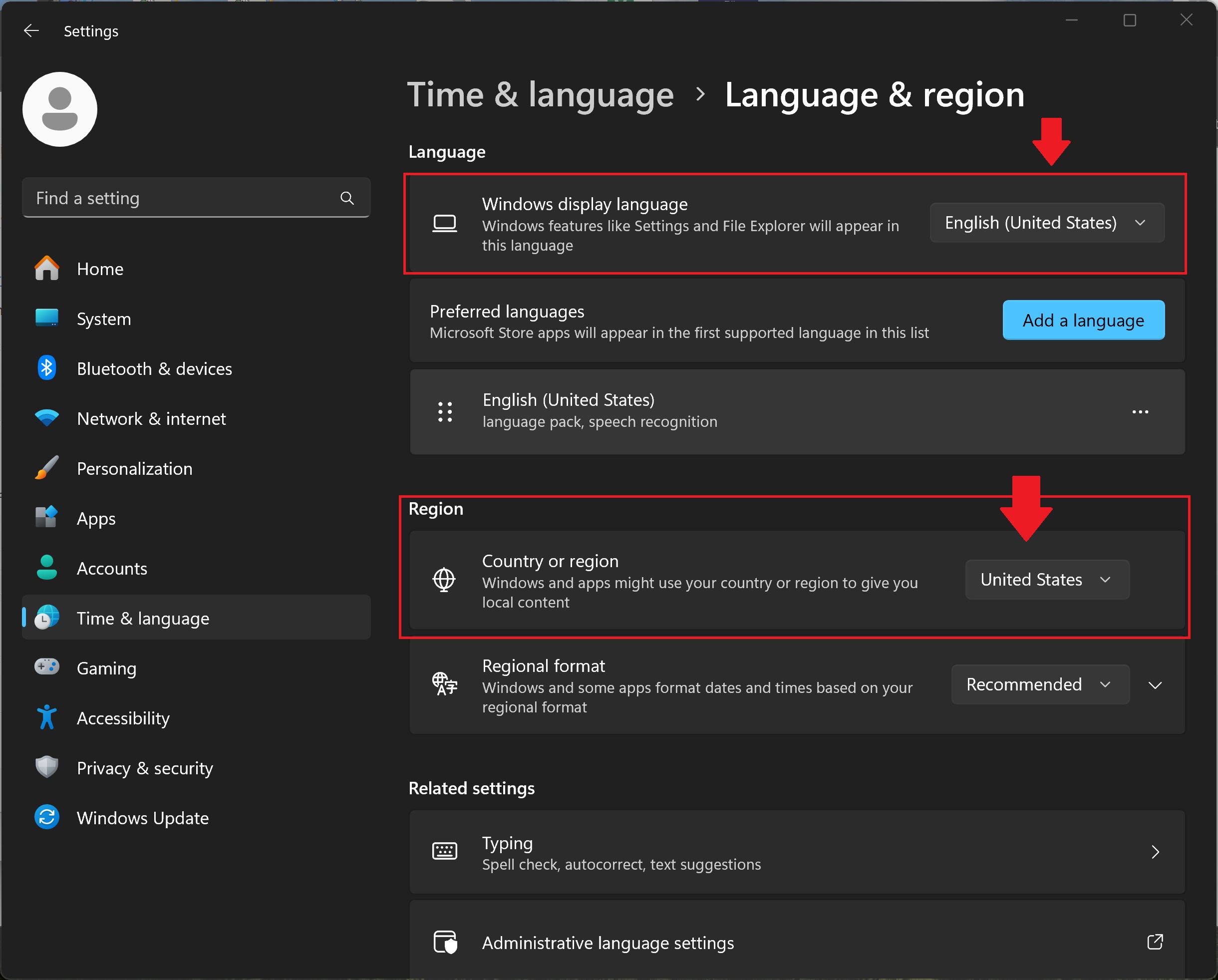This screenshot has height=980, width=1218.
Task: Open Typing settings chevron
Action: (1155, 852)
